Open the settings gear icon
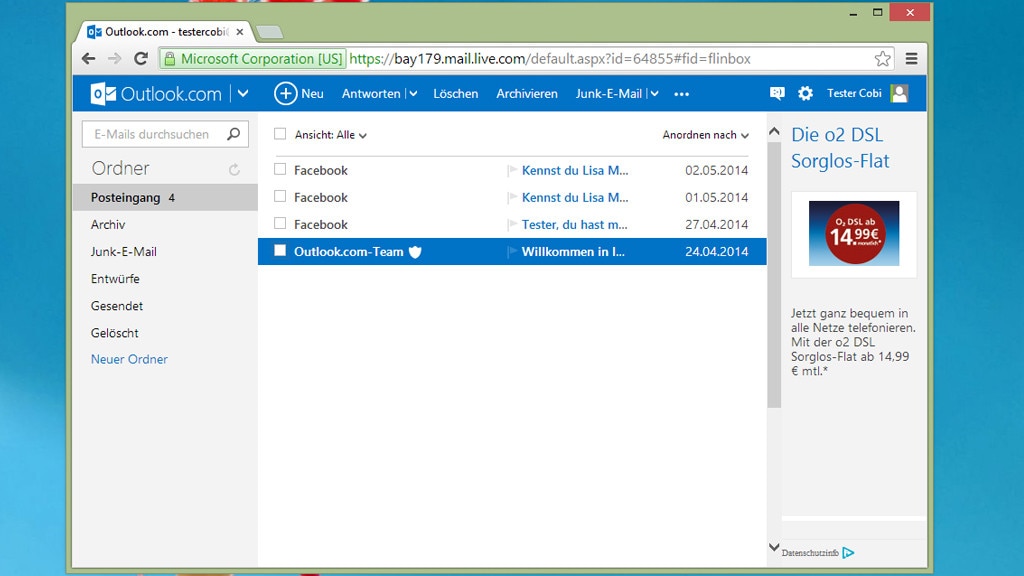Screen dimensions: 1024x576 pos(805,93)
